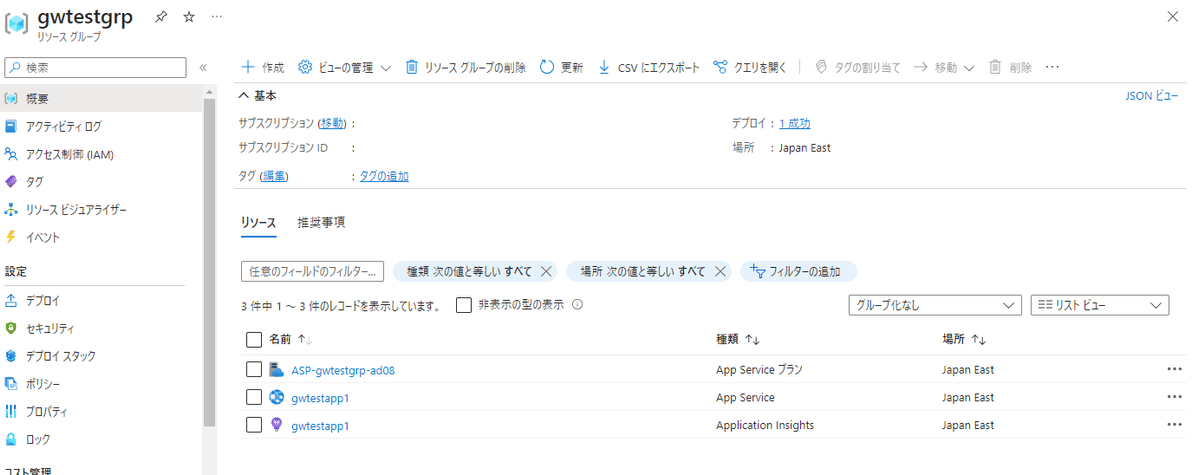1200x475 pixels.
Task: Open ellipsis menu for ASP-gwtestgrp-ad08 row
Action: pyautogui.click(x=1174, y=369)
